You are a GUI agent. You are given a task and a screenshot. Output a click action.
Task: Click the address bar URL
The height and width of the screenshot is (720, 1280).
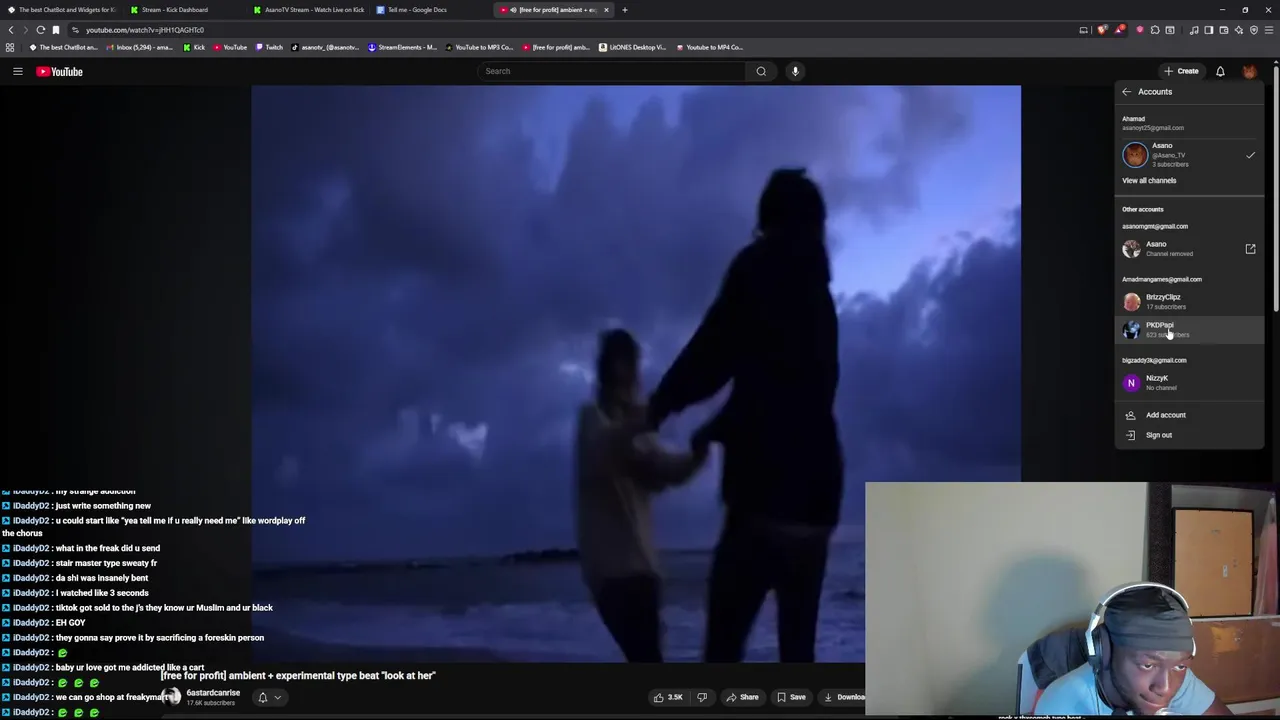click(145, 30)
